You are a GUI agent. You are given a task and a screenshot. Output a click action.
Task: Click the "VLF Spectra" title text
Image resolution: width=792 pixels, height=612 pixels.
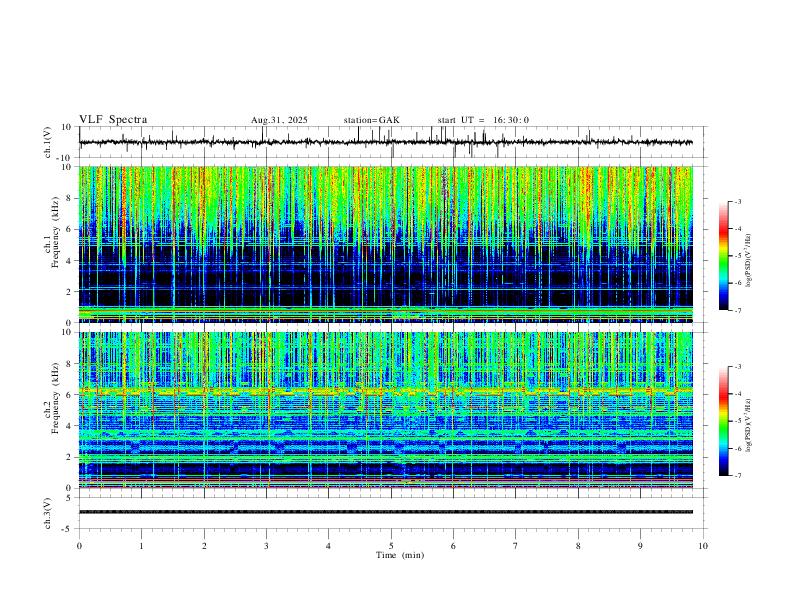coord(113,120)
